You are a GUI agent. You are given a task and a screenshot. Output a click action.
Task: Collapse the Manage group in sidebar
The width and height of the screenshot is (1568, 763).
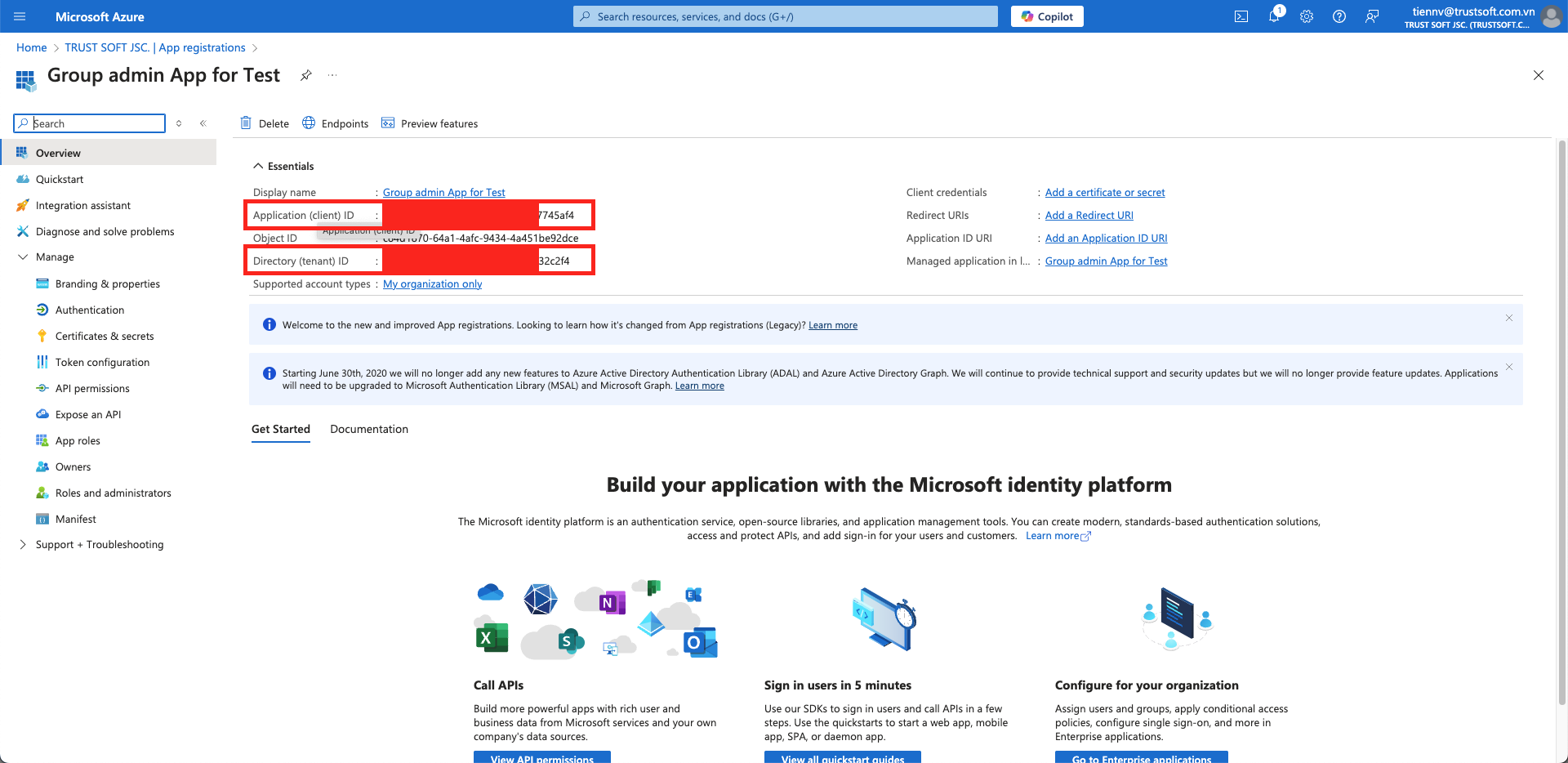coord(23,257)
